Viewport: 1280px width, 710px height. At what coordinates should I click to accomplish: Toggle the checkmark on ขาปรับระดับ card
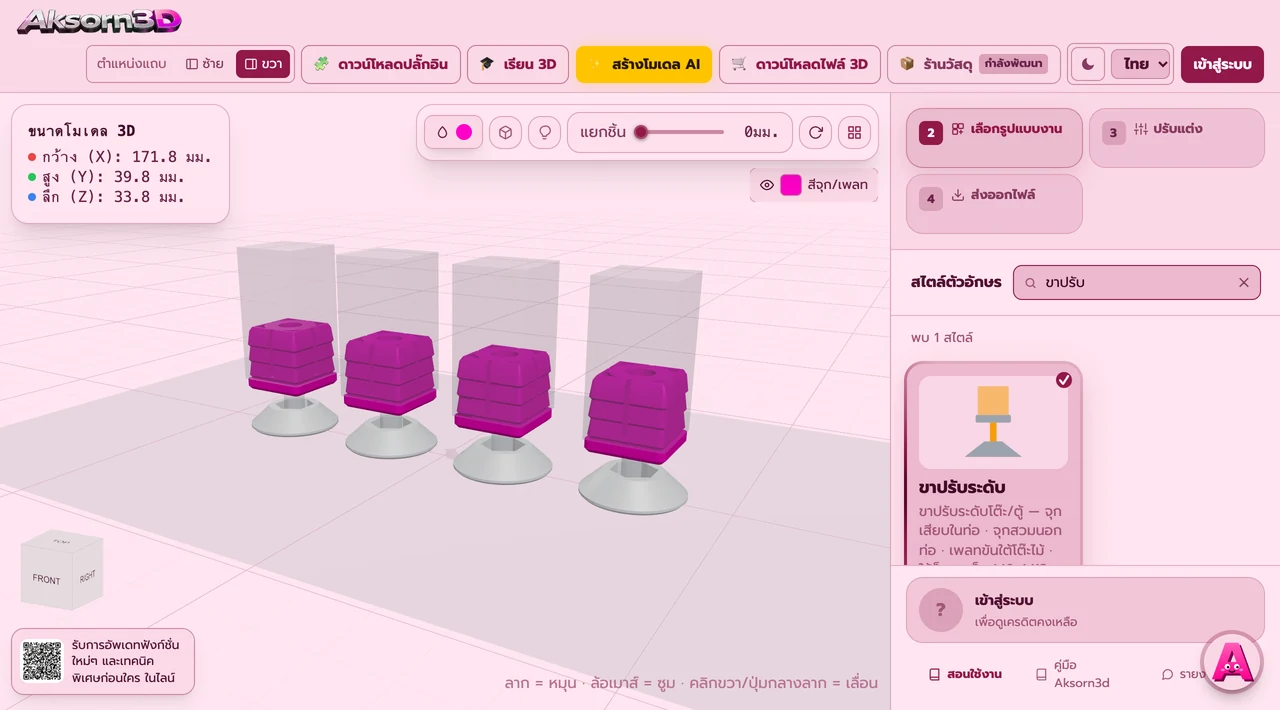1064,380
